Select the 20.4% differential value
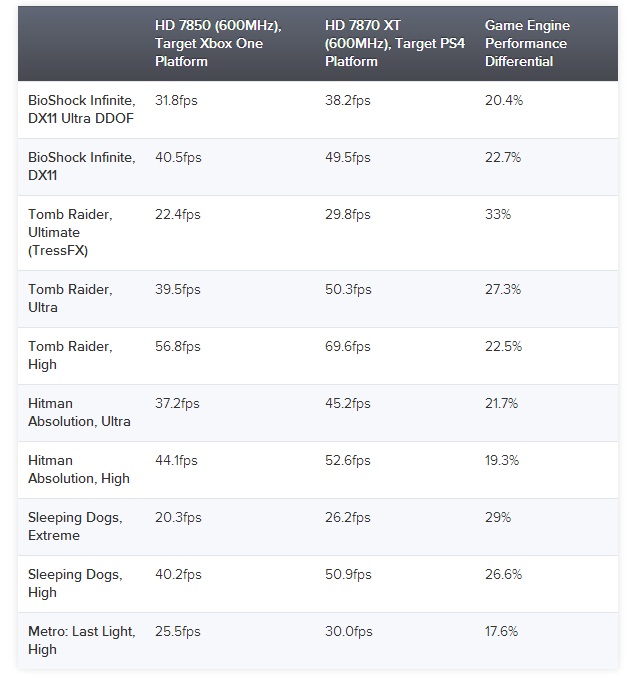The height and width of the screenshot is (677, 632). coord(504,101)
